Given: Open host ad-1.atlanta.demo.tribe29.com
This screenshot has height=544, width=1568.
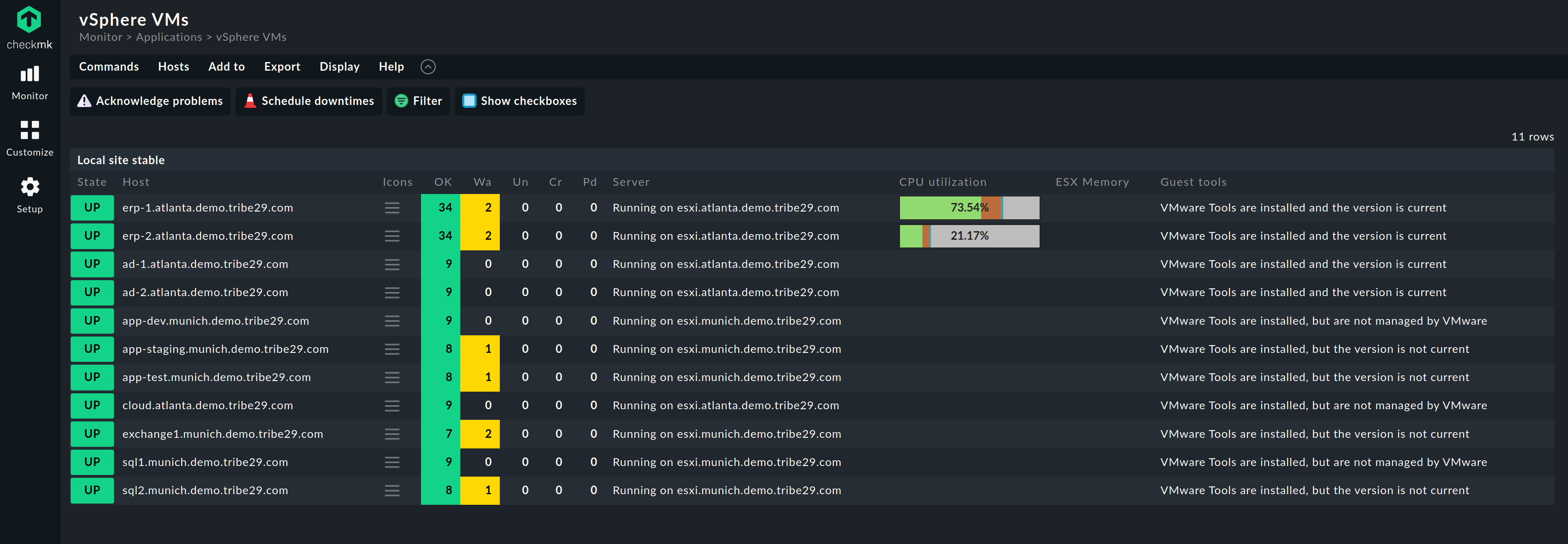Looking at the screenshot, I should click(x=205, y=264).
